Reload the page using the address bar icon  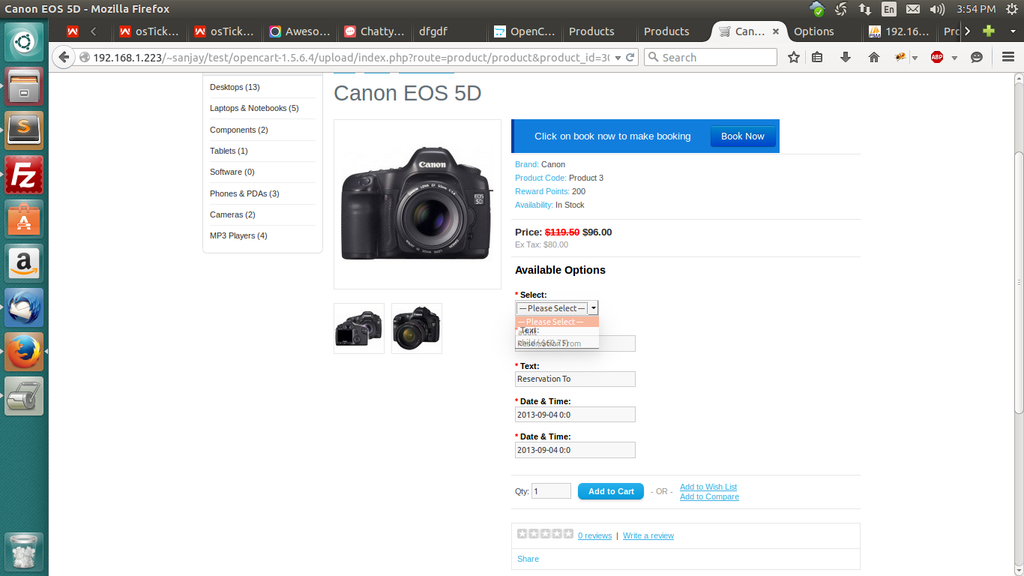[631, 57]
